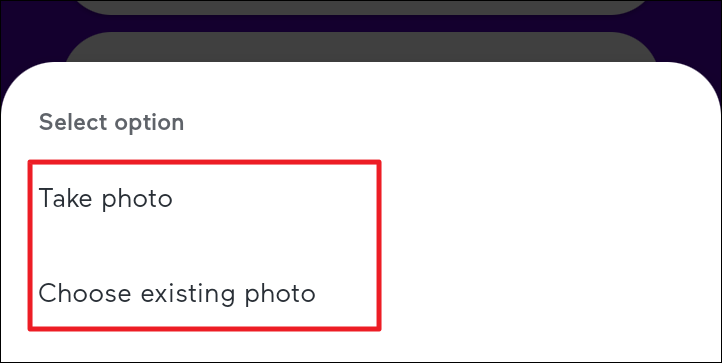Tap the upper gray card behind sheet

click(361, 7)
